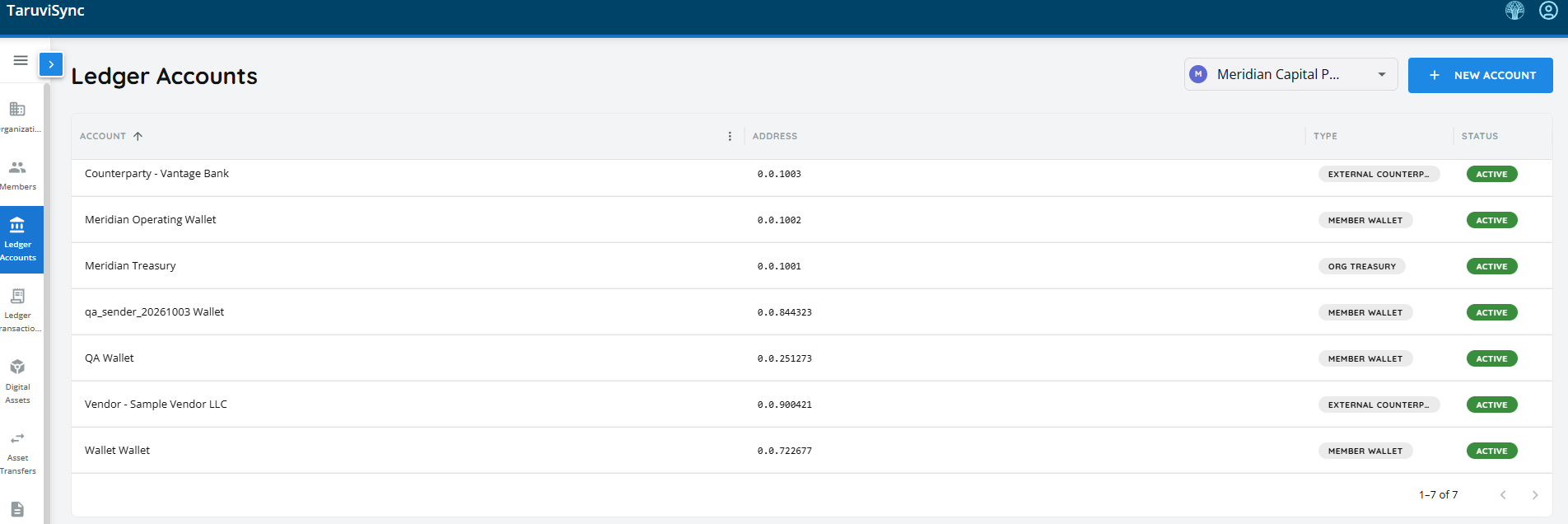Viewport: 1568px width, 524px height.
Task: Click the Address column header
Action: pos(775,136)
